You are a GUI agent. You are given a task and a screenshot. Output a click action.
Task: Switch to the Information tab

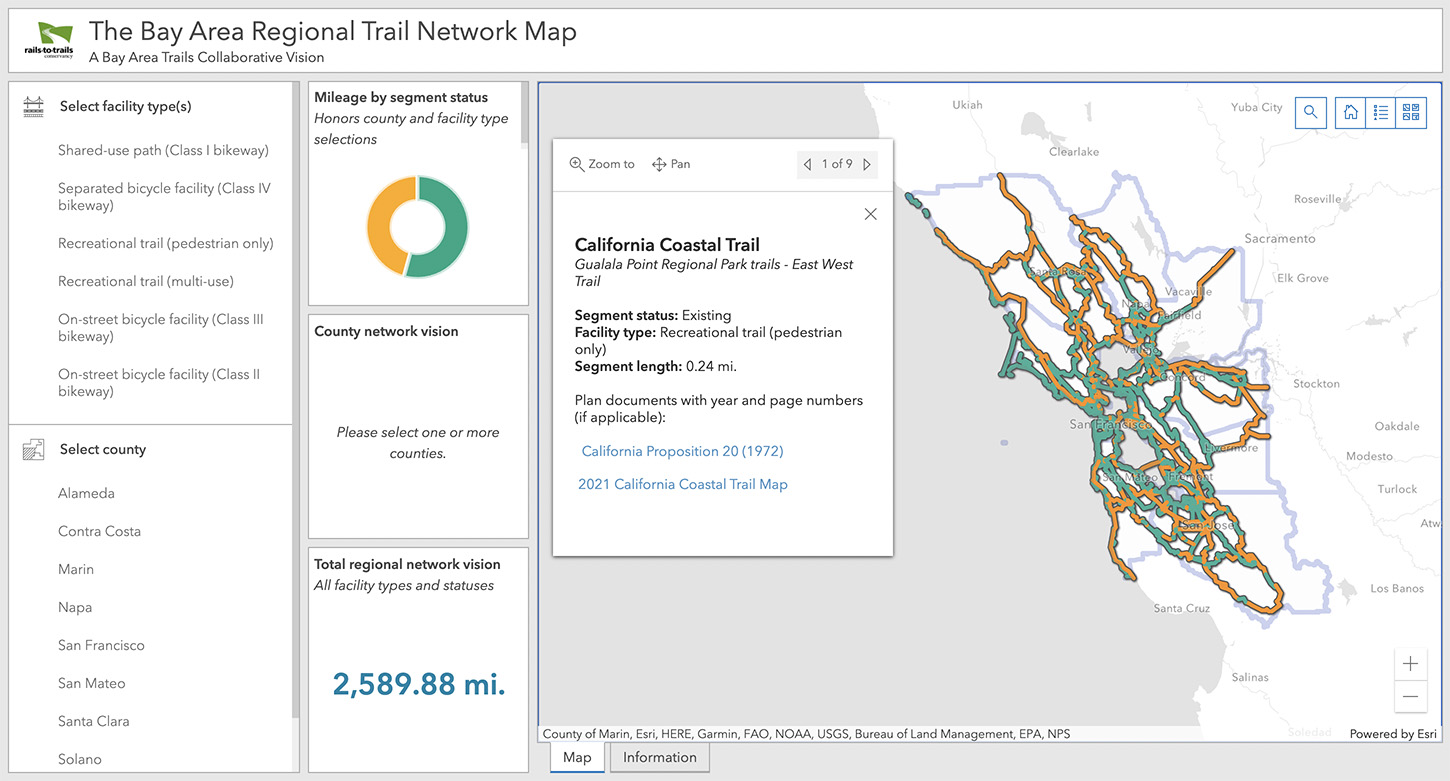pos(659,757)
